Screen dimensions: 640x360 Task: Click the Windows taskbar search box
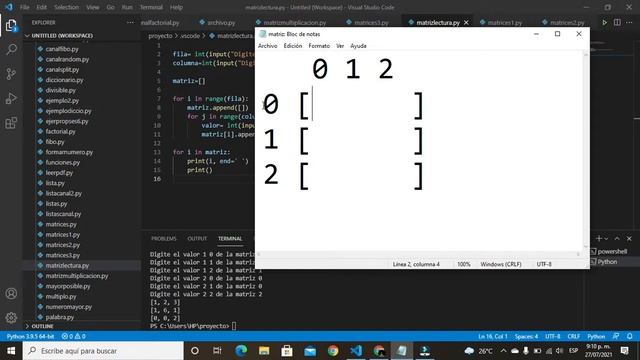(x=103, y=351)
